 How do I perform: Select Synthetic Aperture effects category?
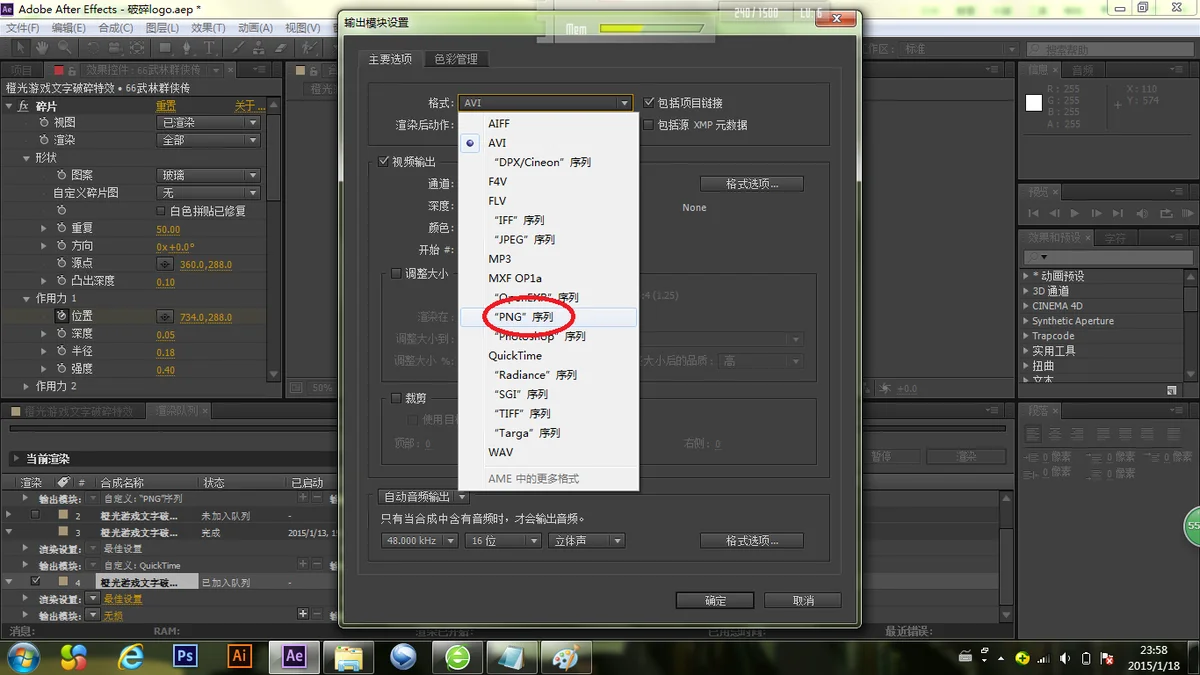1073,321
